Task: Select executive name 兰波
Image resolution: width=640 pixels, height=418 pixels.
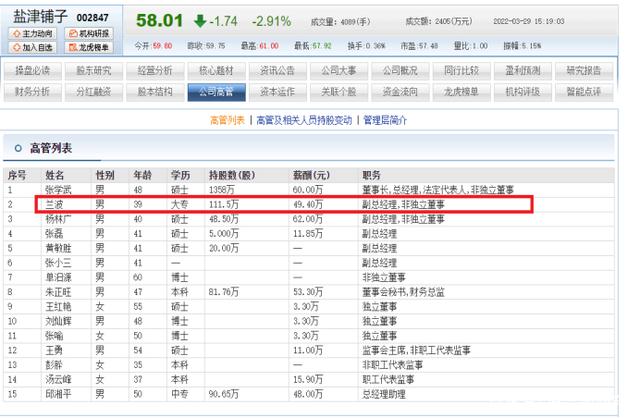Action: click(x=54, y=205)
